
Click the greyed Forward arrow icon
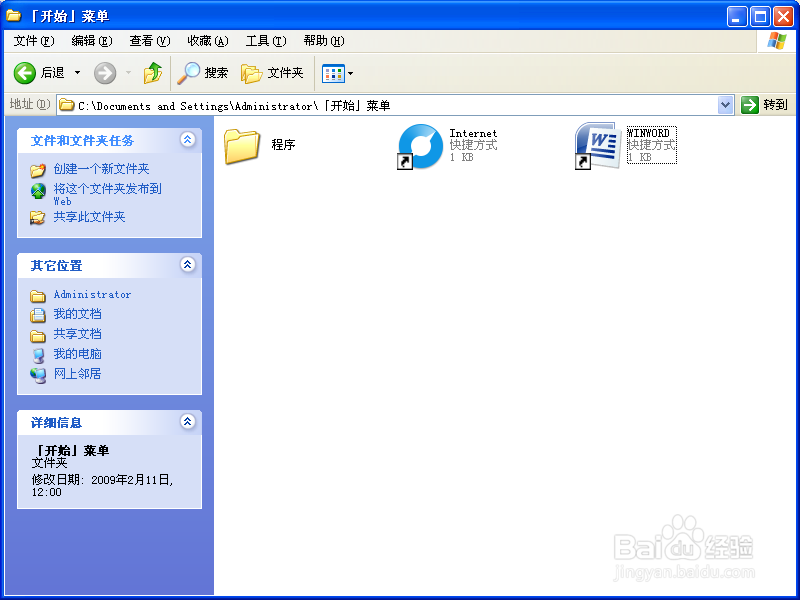click(105, 73)
